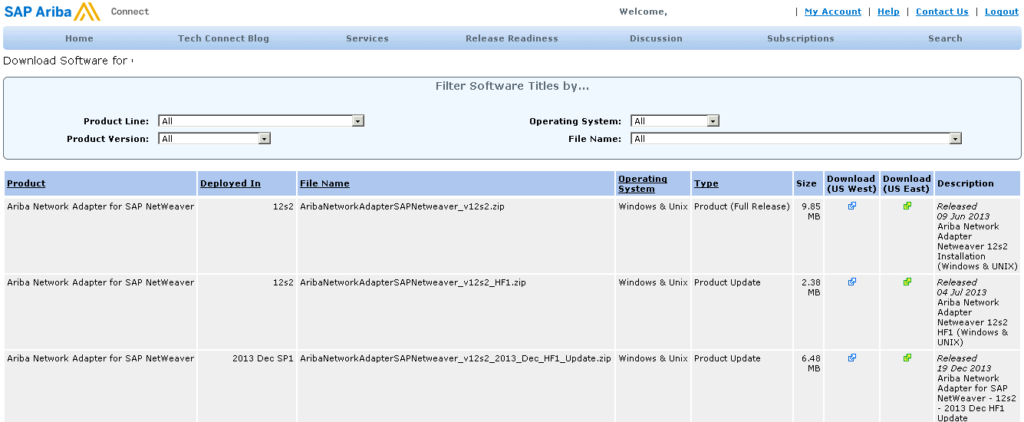Sort table by Product column

pos(26,184)
